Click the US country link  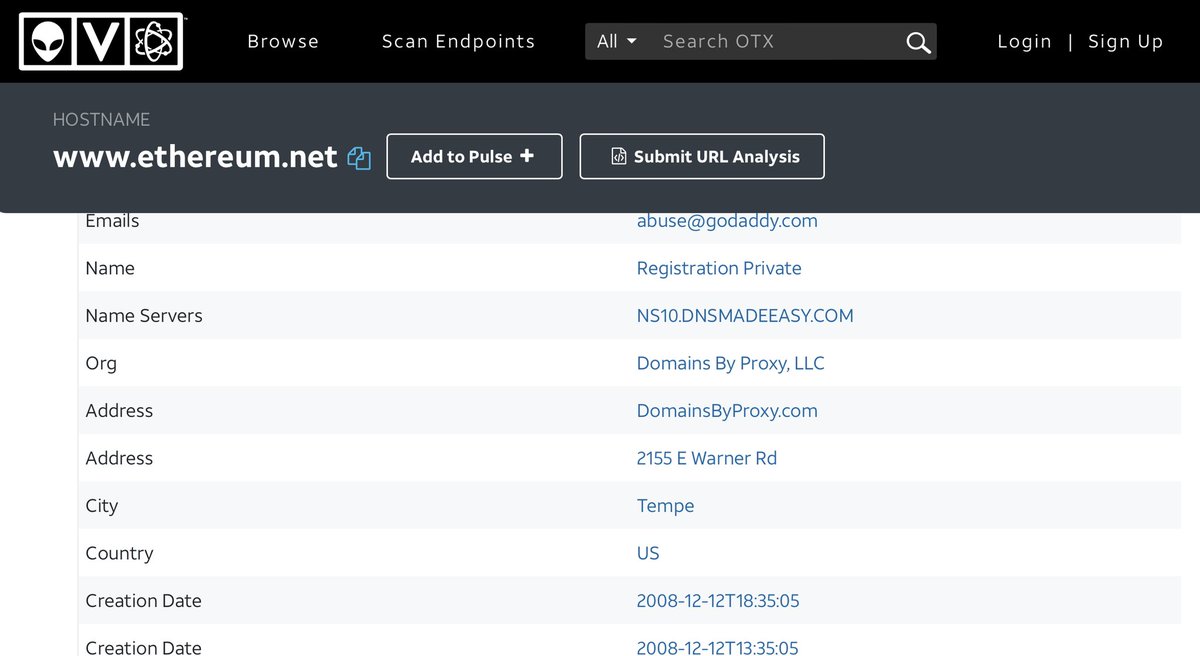click(x=648, y=553)
